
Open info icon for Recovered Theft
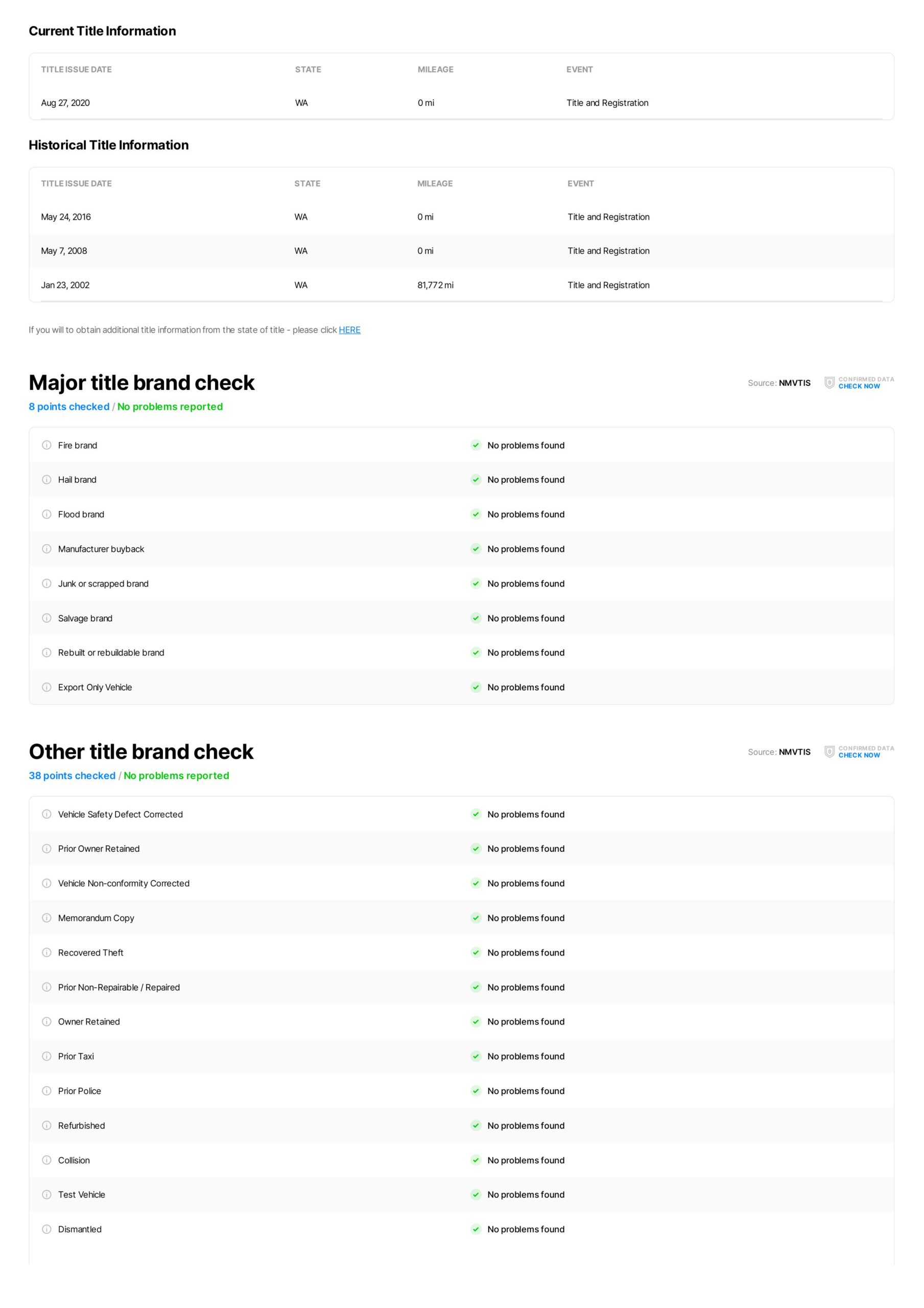coord(46,952)
